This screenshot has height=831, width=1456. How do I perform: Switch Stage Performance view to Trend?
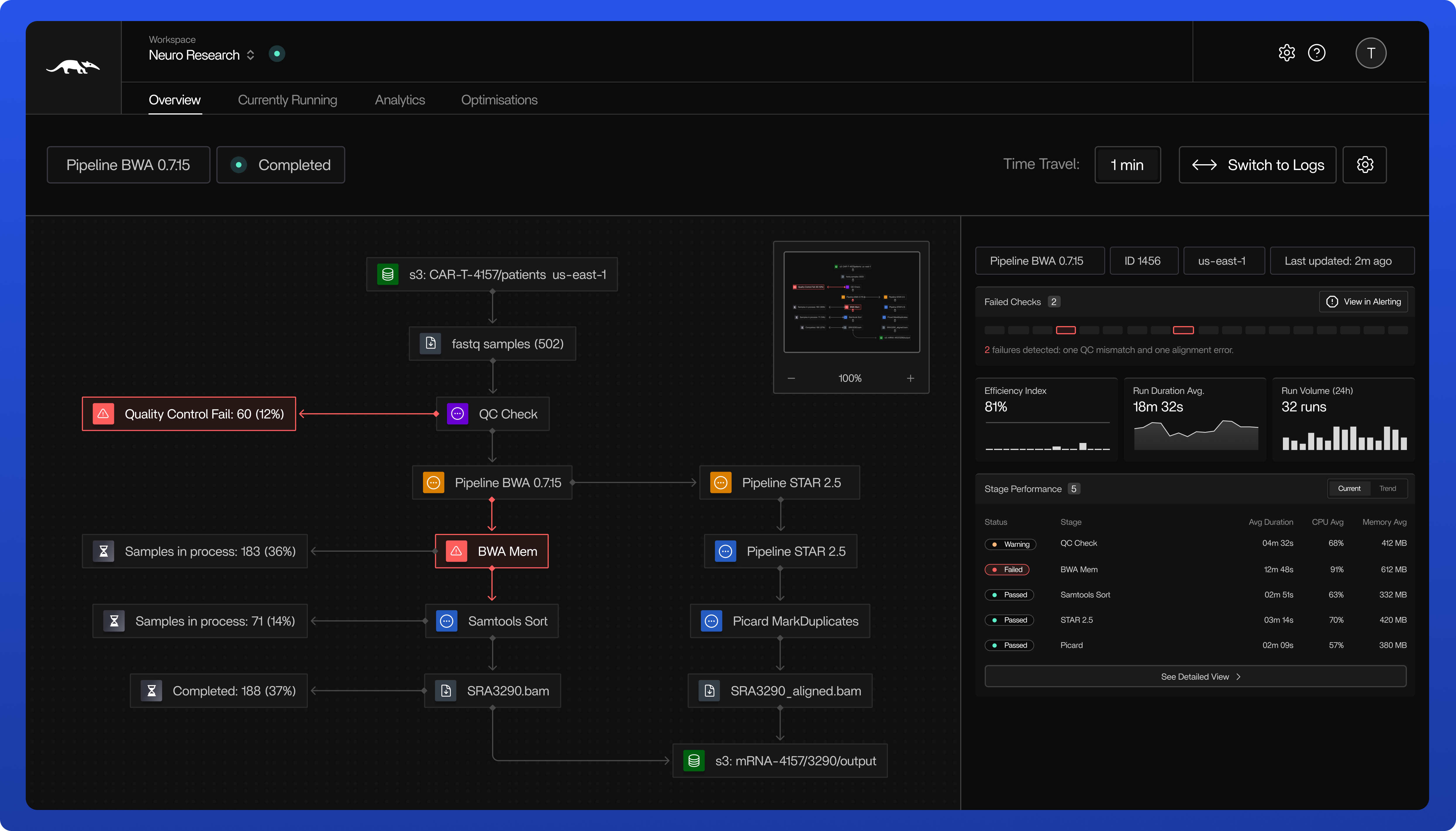click(x=1388, y=489)
